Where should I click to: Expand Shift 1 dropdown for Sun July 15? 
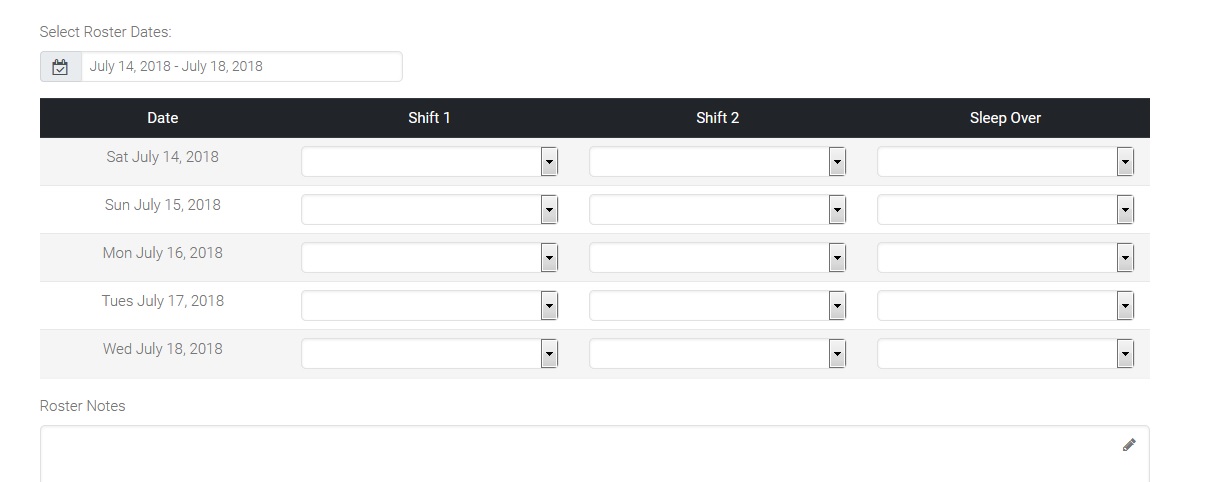pos(429,210)
